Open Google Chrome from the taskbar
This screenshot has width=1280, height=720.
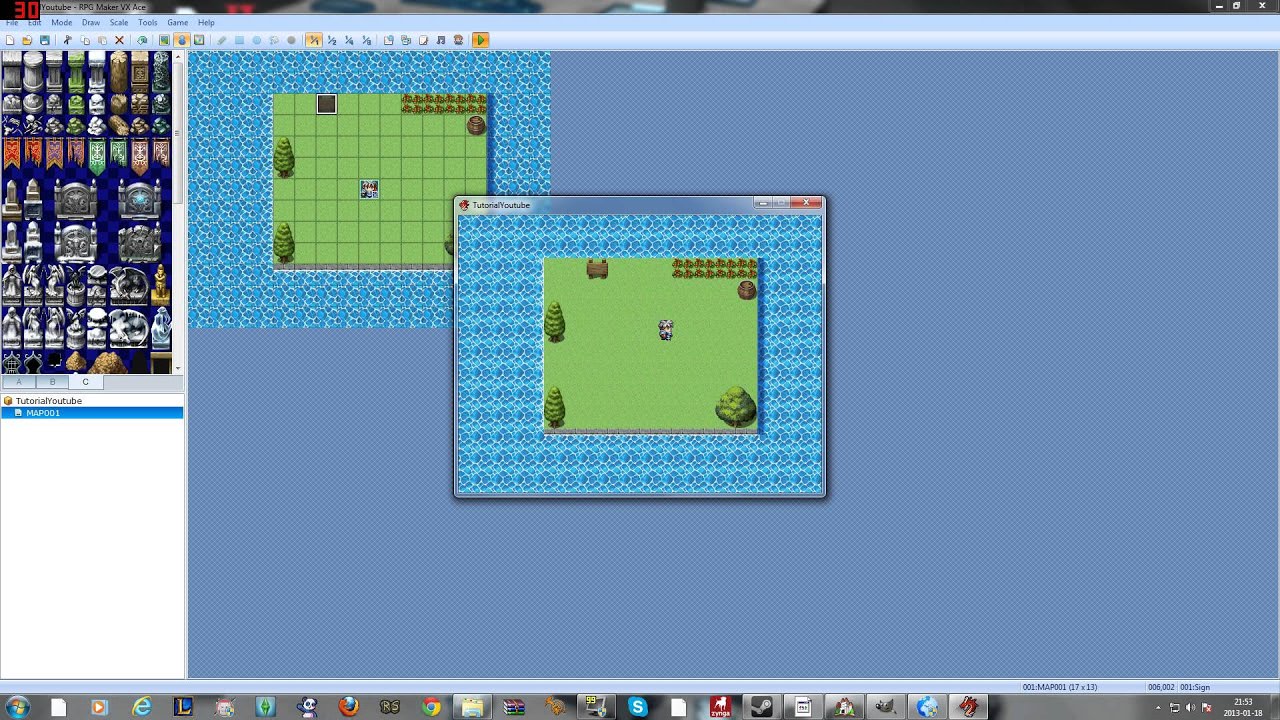point(431,707)
